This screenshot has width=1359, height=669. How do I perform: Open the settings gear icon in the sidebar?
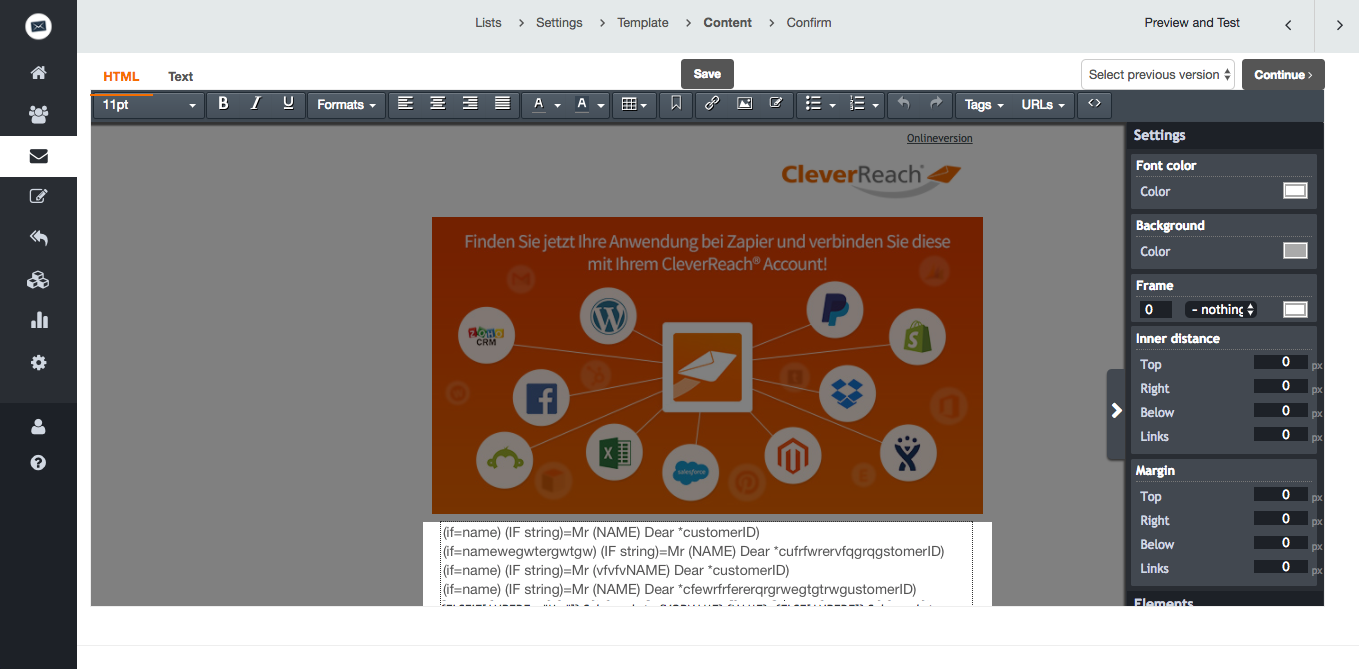point(38,363)
